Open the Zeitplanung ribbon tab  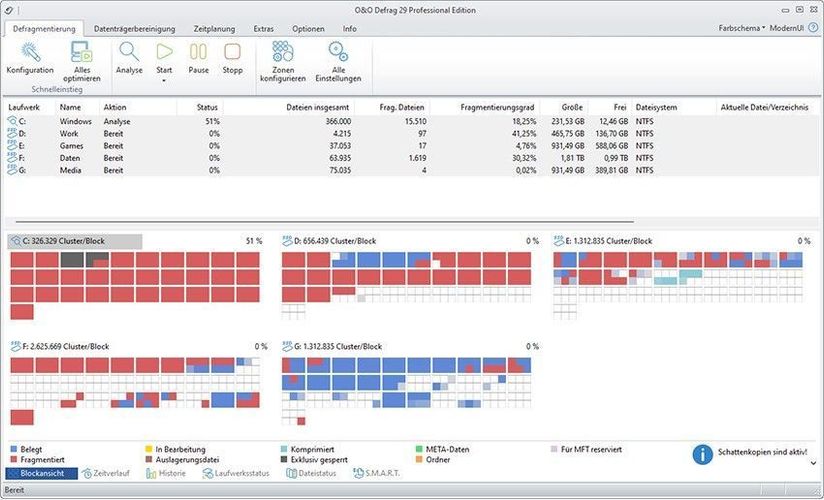pyautogui.click(x=214, y=29)
